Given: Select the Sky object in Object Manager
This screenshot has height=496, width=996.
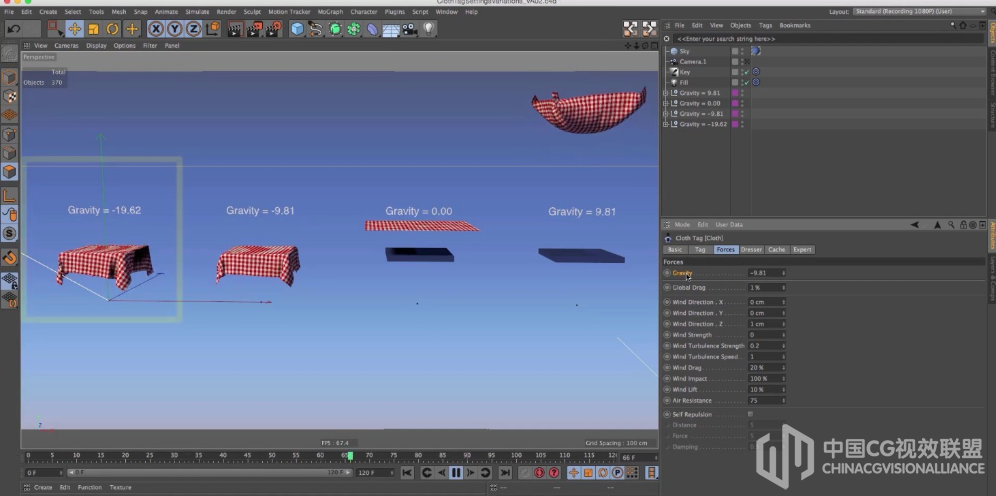Looking at the screenshot, I should (x=684, y=51).
